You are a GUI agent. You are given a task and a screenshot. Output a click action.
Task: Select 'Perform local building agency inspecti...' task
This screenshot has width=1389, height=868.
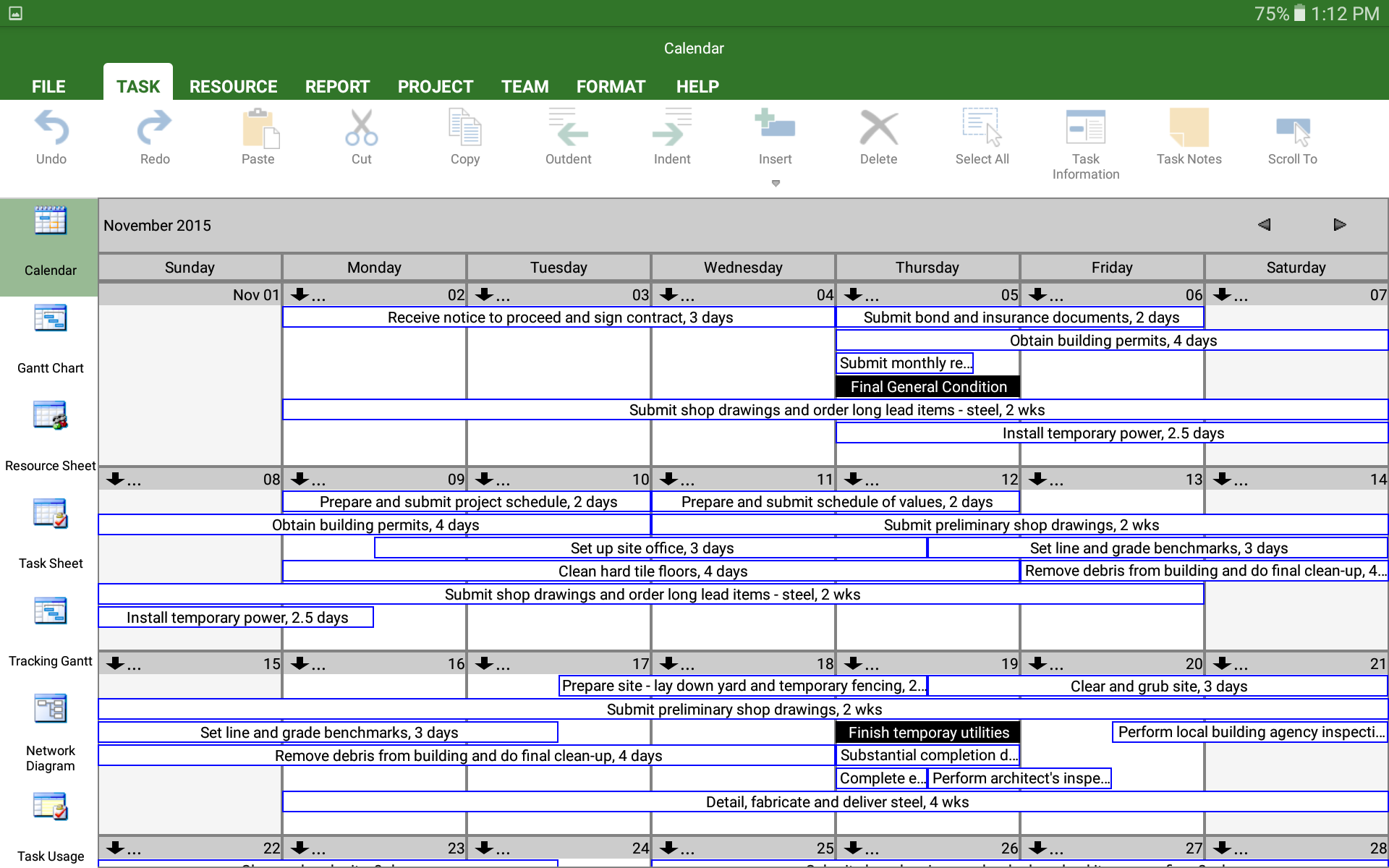1250,732
